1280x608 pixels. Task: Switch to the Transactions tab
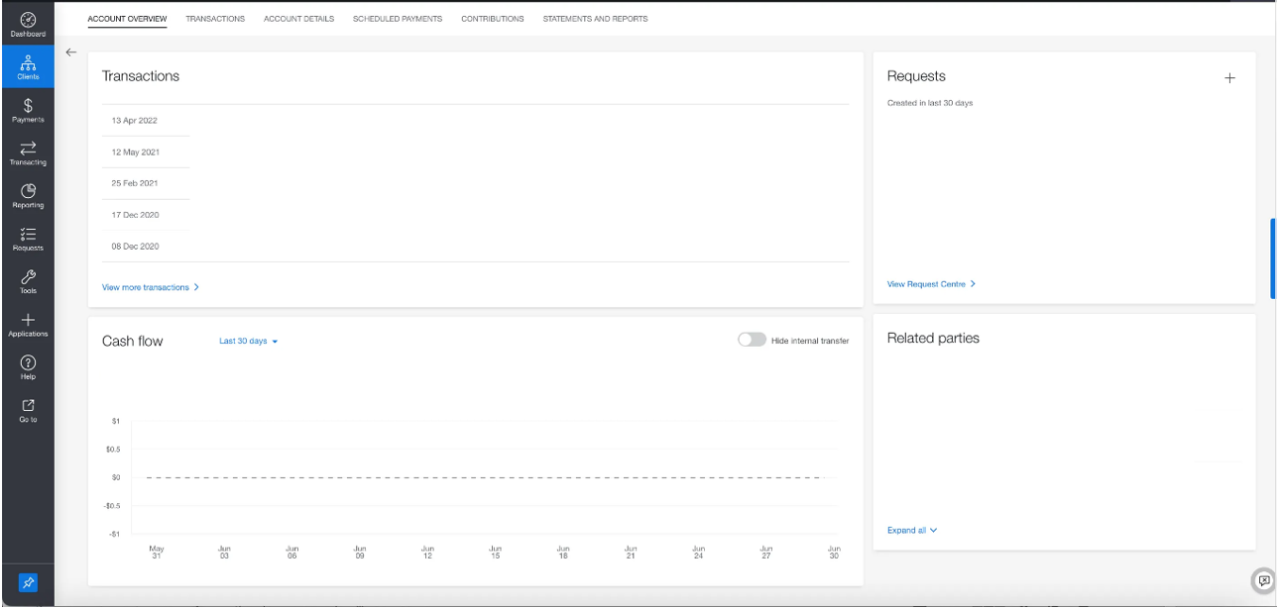click(x=215, y=19)
